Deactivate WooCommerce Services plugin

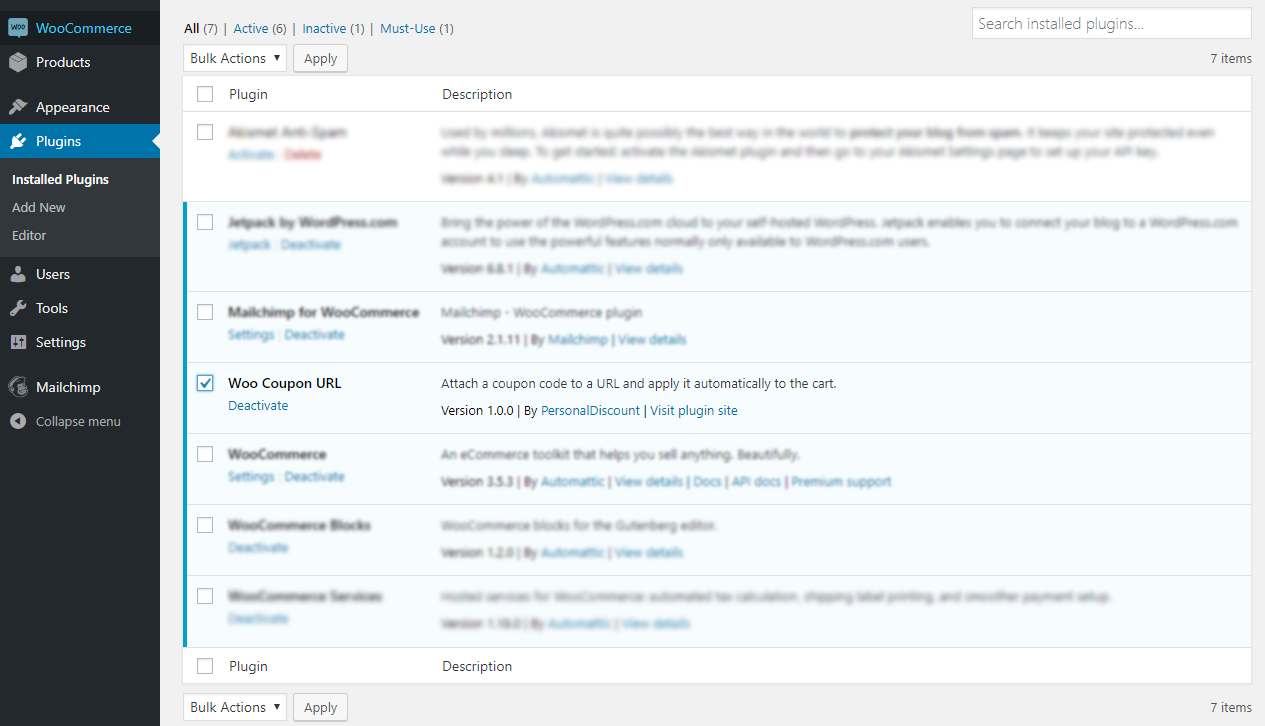[x=258, y=619]
